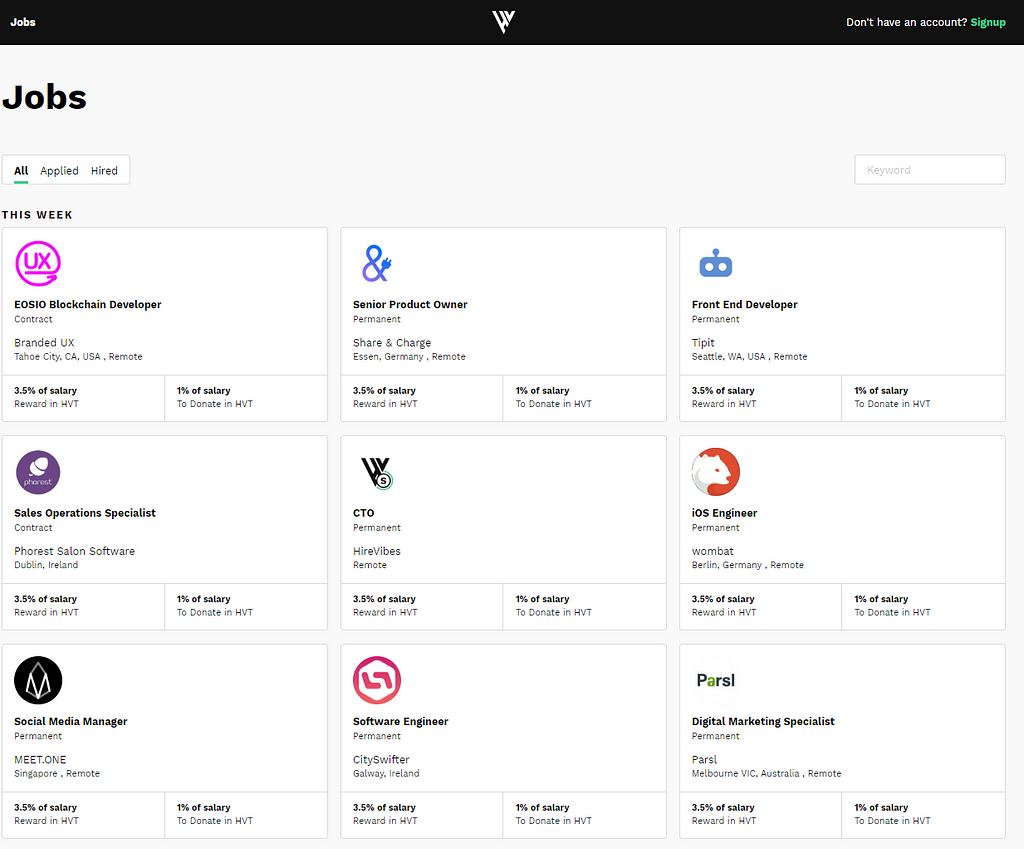Viewport: 1024px width, 849px height.
Task: Focus the Keyword search field
Action: click(930, 170)
